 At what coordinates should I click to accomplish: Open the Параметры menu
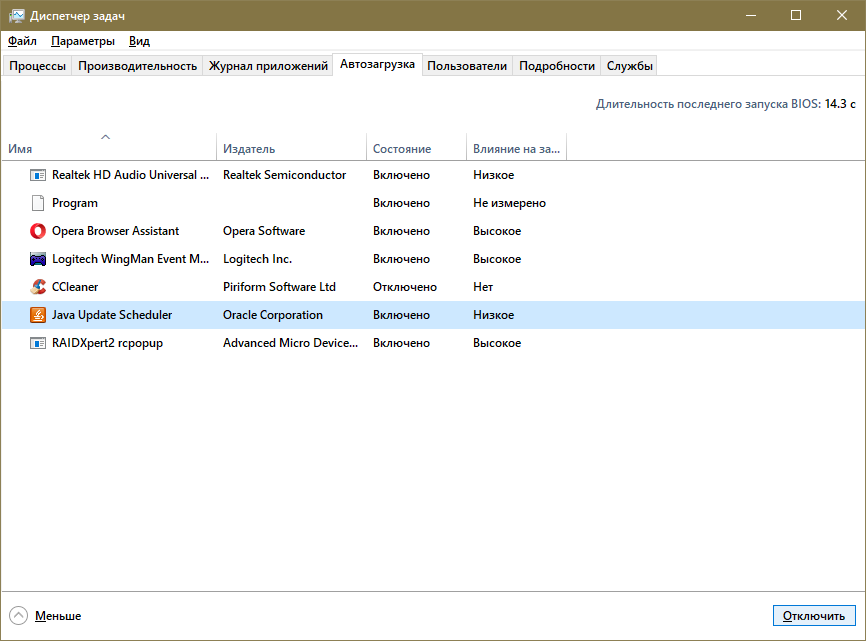pyautogui.click(x=83, y=41)
